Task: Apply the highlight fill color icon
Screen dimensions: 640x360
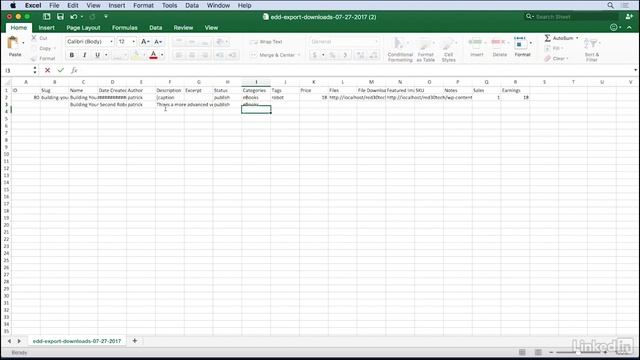Action: pyautogui.click(x=137, y=55)
